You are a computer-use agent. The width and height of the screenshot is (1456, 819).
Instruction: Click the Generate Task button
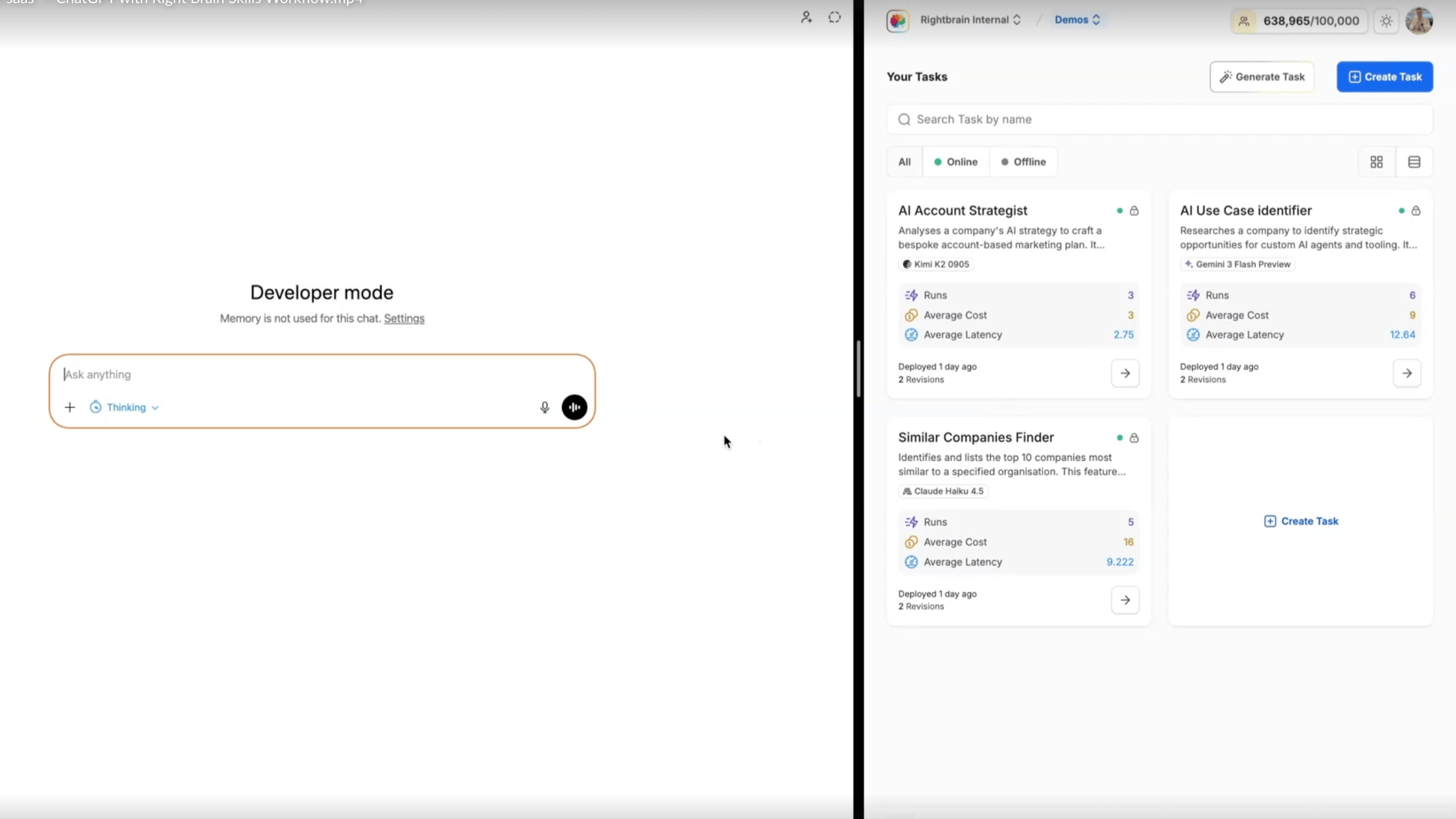tap(1262, 76)
